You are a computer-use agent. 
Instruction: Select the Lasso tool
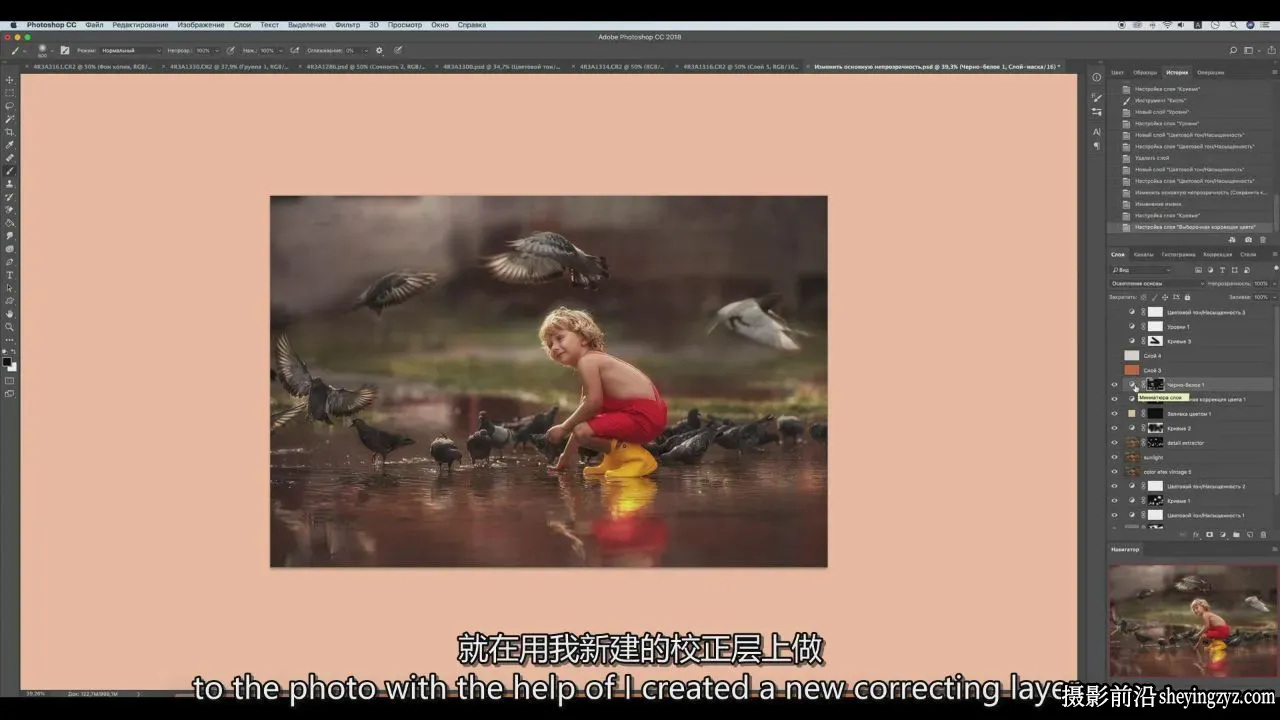tap(10, 106)
